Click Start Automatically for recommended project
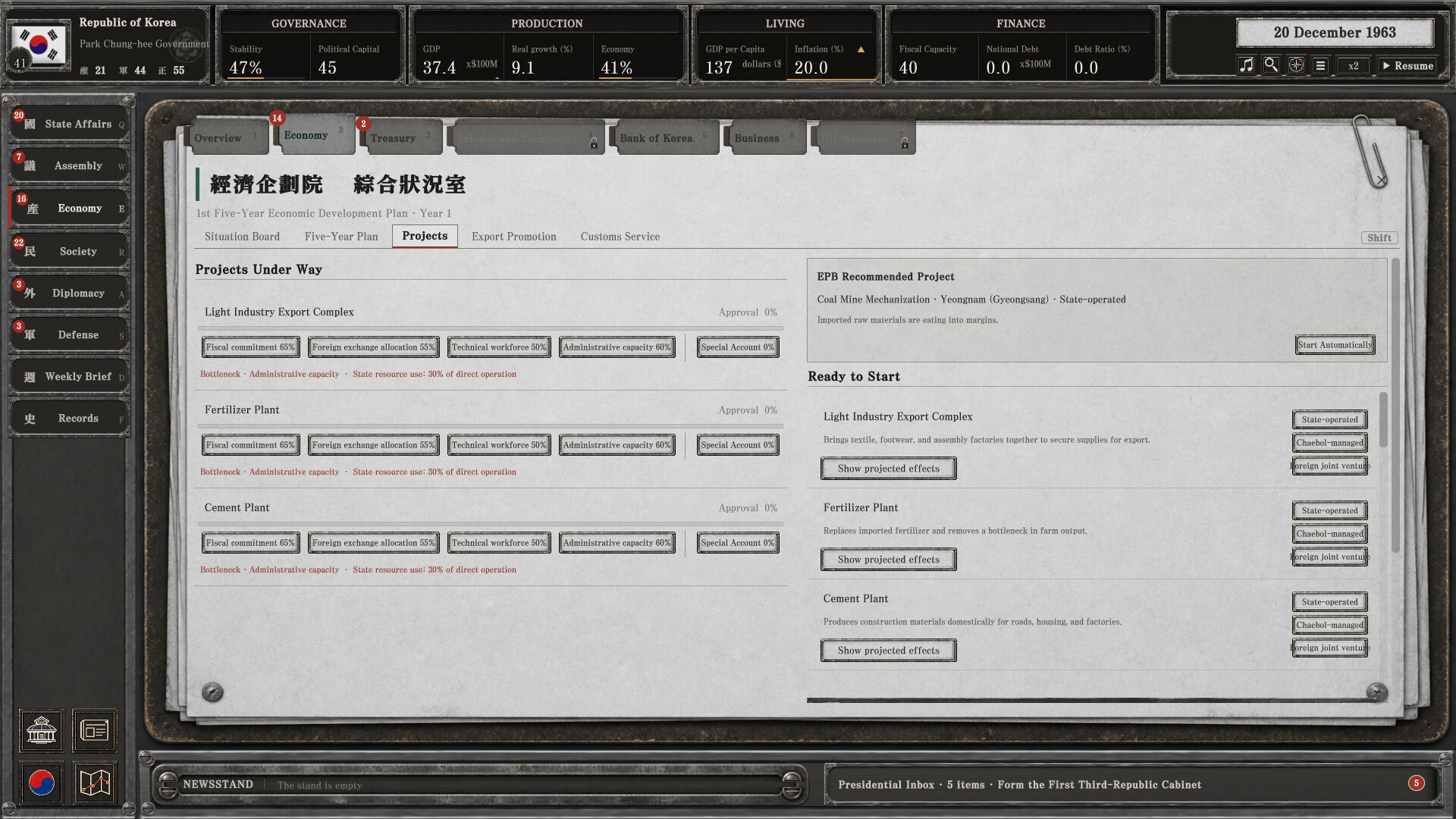The height and width of the screenshot is (819, 1456). [1335, 345]
